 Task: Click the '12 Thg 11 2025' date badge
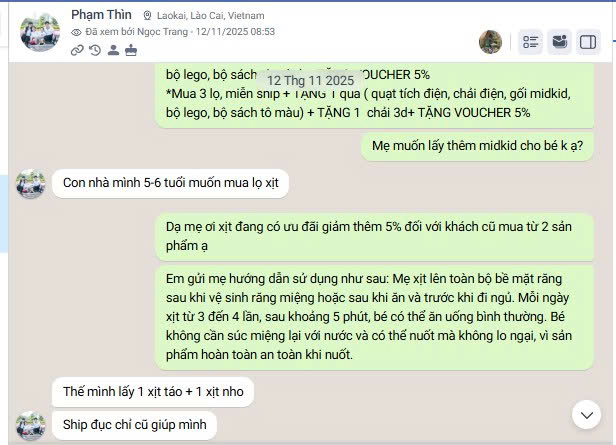point(310,81)
